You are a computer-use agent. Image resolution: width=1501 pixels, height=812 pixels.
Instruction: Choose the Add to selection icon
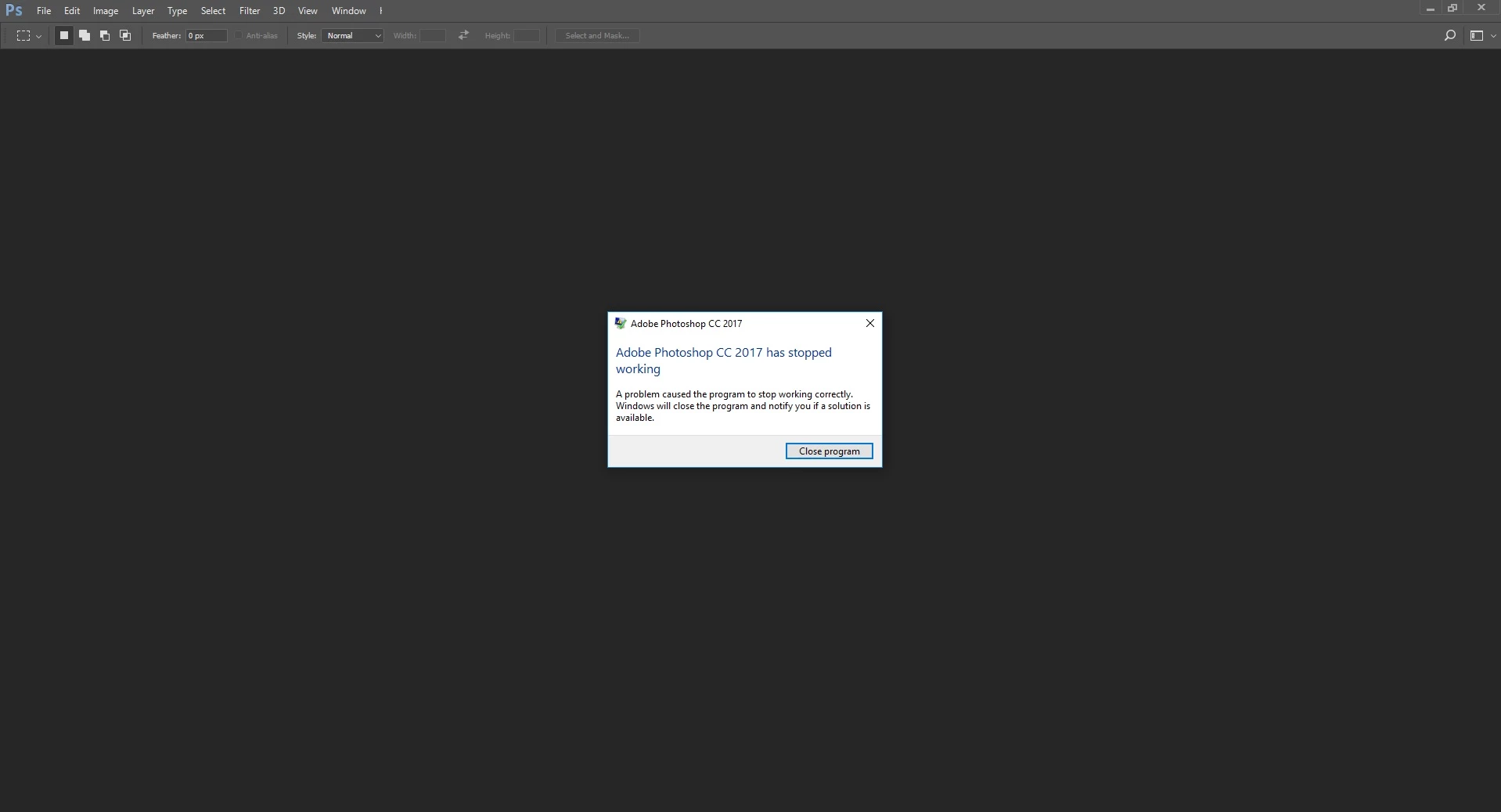(85, 35)
